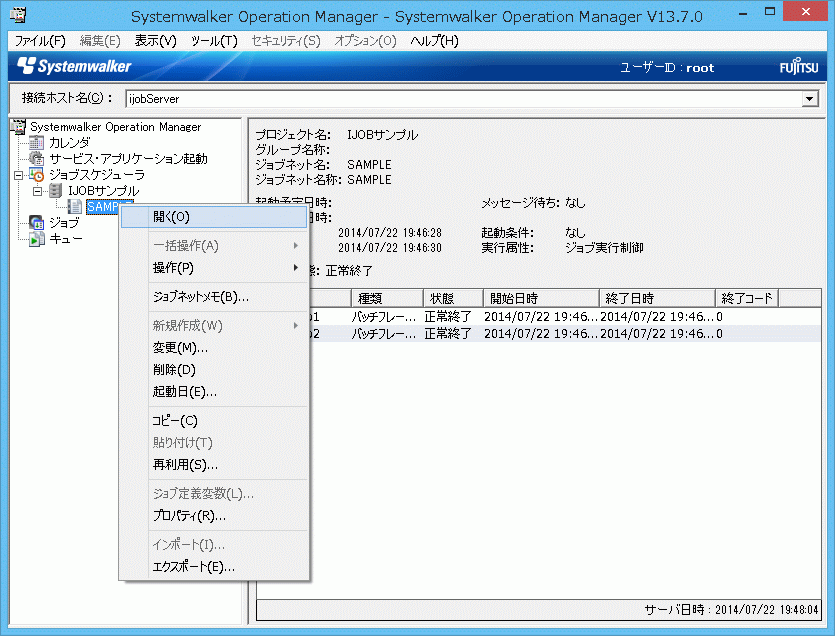Choose プロパティ(R)... in the context menu
Image resolution: width=835 pixels, height=636 pixels.
click(214, 516)
